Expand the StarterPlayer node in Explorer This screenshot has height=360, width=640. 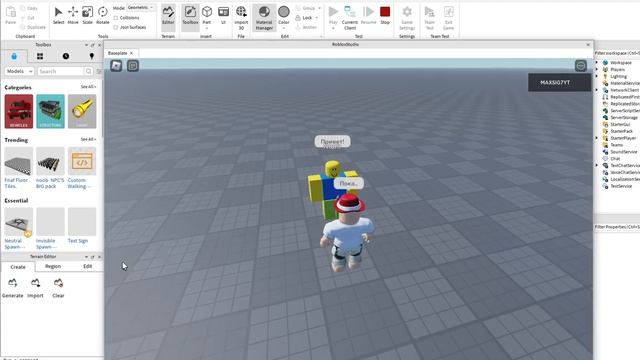tap(597, 138)
